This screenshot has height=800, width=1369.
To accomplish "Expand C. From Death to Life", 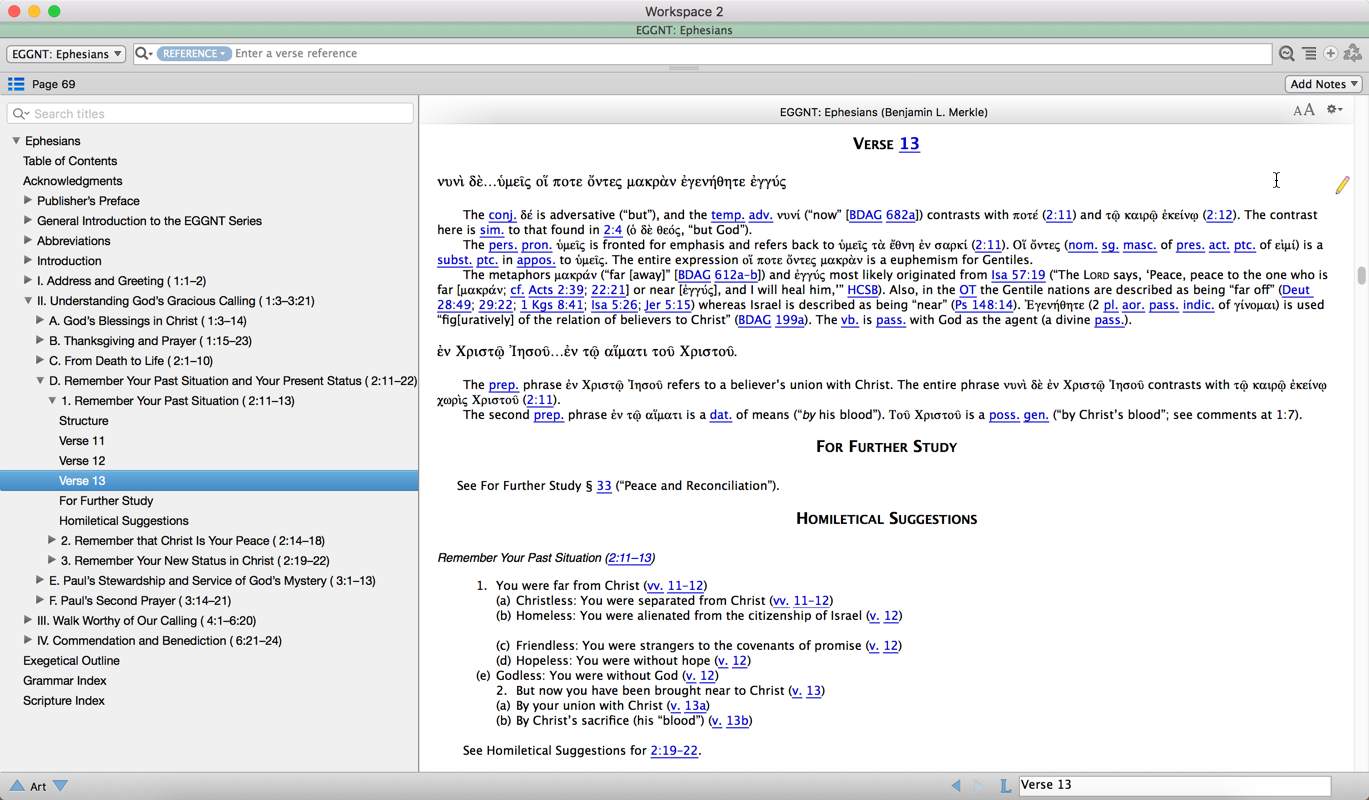I will [40, 361].
